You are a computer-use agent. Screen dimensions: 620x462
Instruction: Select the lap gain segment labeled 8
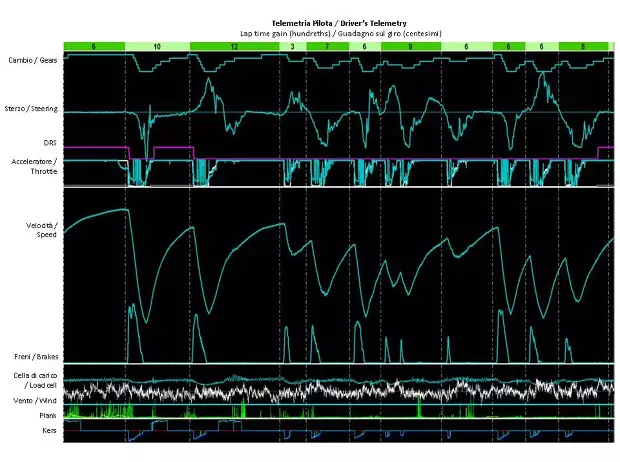pos(583,46)
